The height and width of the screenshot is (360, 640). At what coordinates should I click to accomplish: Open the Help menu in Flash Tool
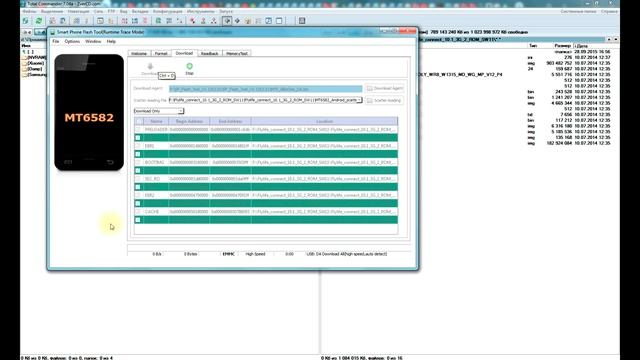pyautogui.click(x=111, y=42)
